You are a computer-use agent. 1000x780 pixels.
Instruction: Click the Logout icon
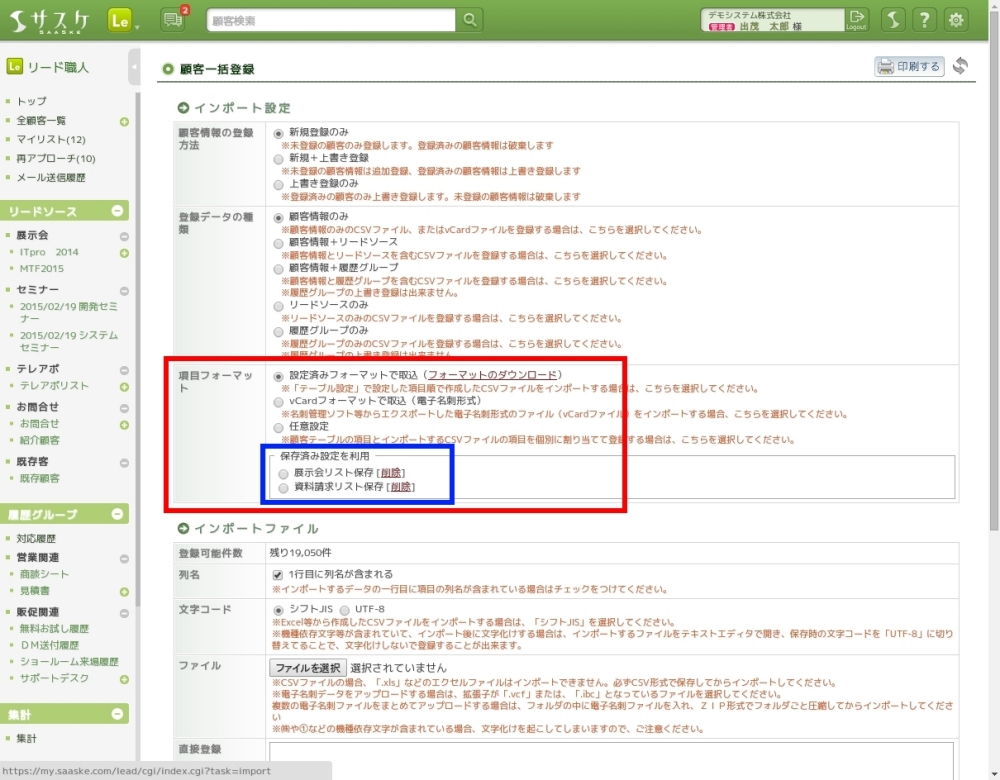(856, 20)
